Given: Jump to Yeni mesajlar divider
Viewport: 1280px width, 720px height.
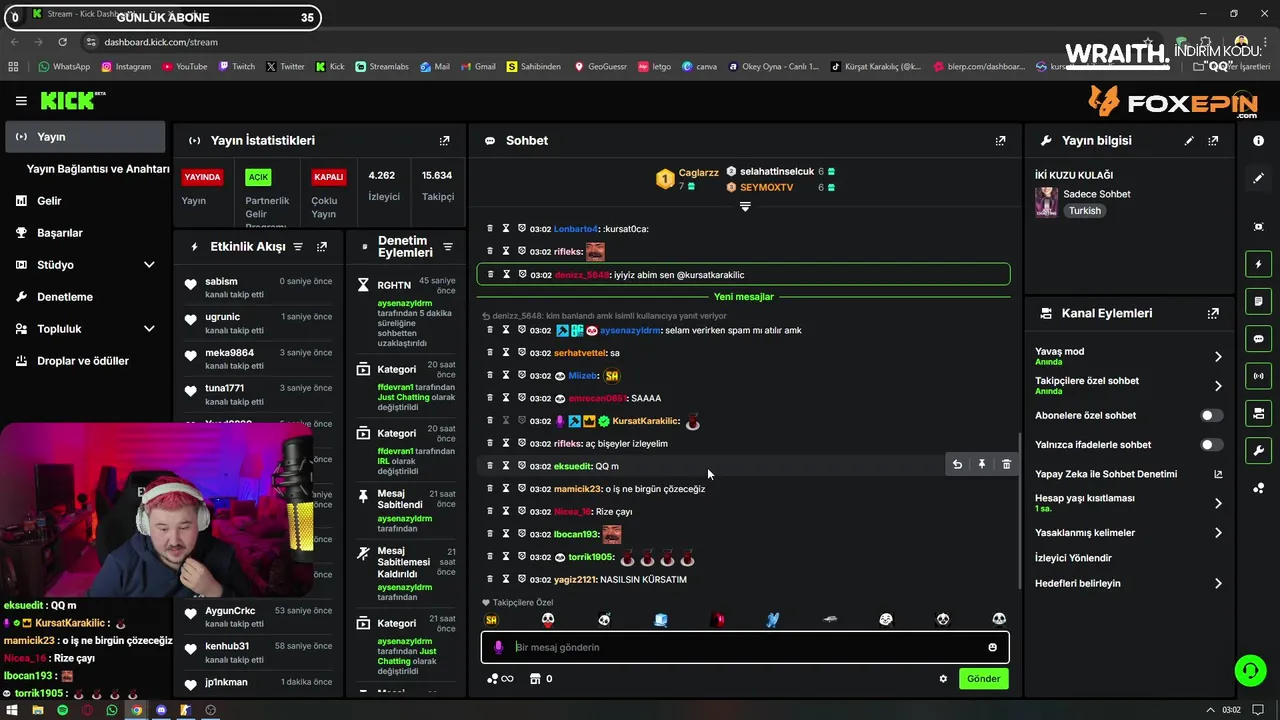Looking at the screenshot, I should pos(743,297).
